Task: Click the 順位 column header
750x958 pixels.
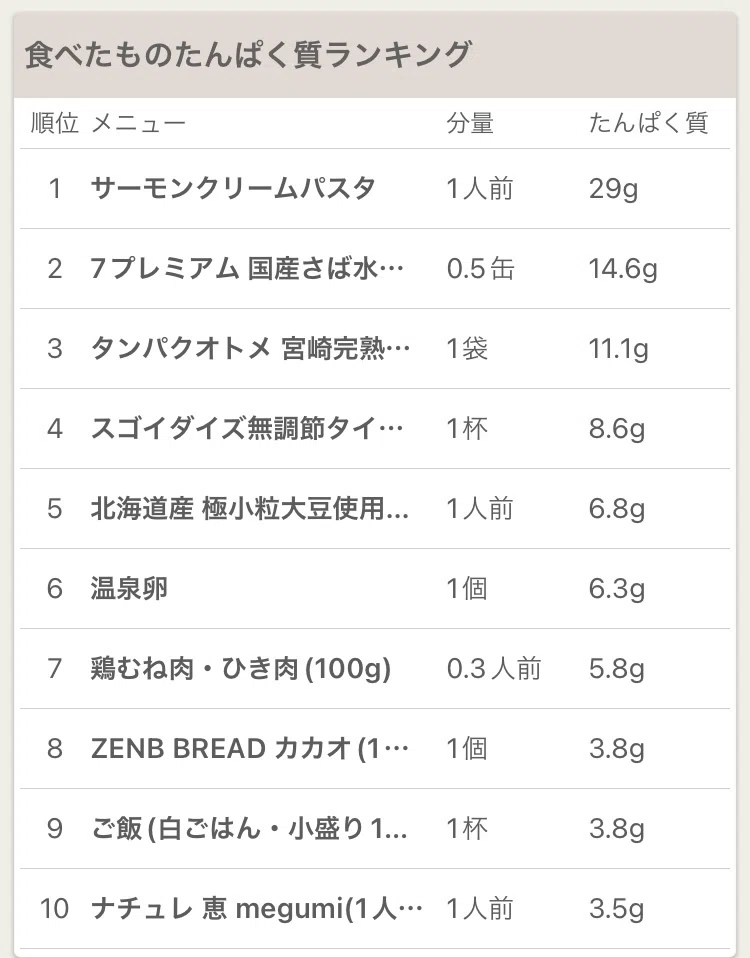Action: pos(55,123)
